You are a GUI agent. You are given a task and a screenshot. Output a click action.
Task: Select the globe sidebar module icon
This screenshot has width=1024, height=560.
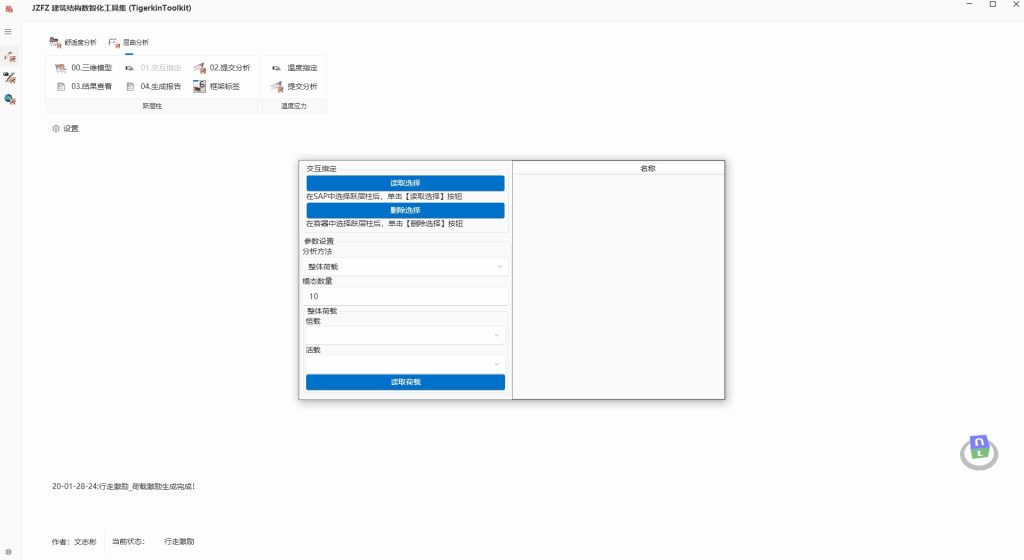(x=10, y=99)
